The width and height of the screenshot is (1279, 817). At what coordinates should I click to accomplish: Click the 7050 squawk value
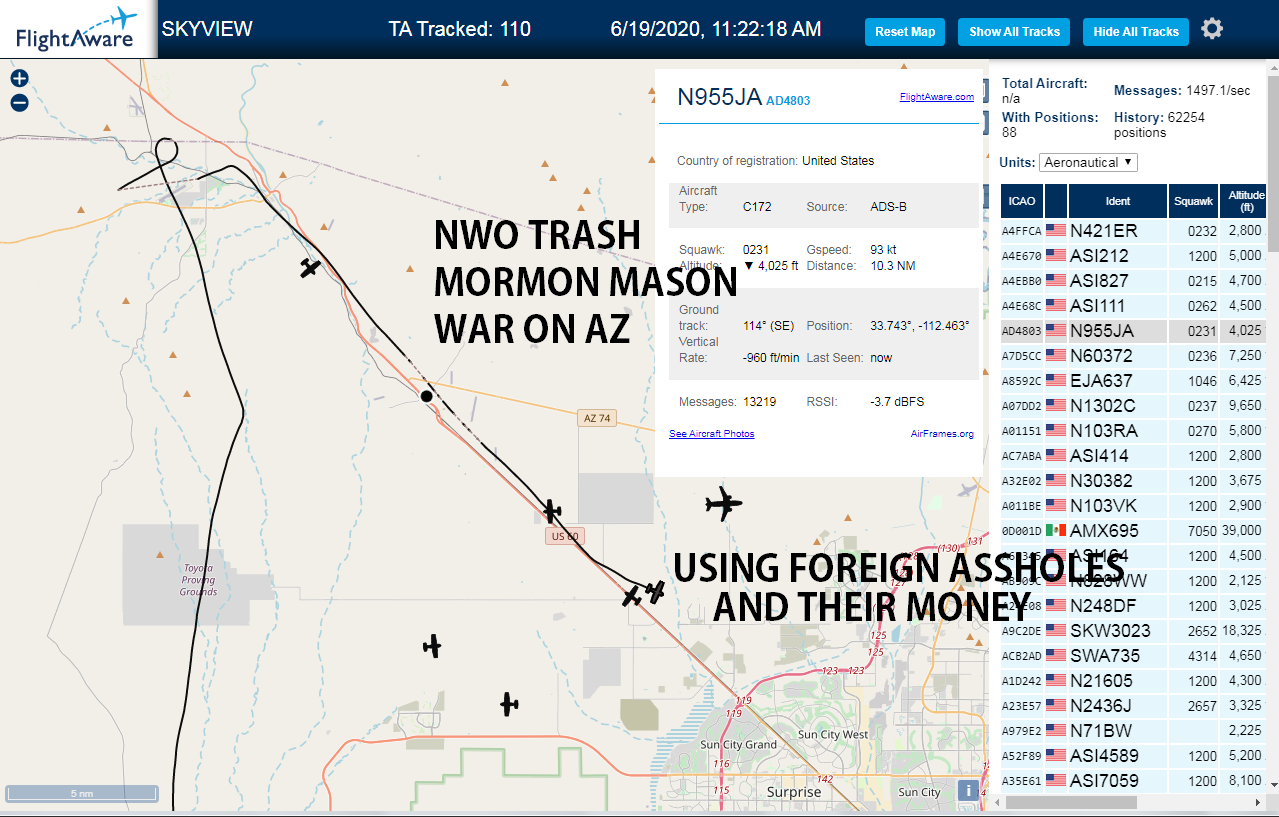(x=1202, y=531)
